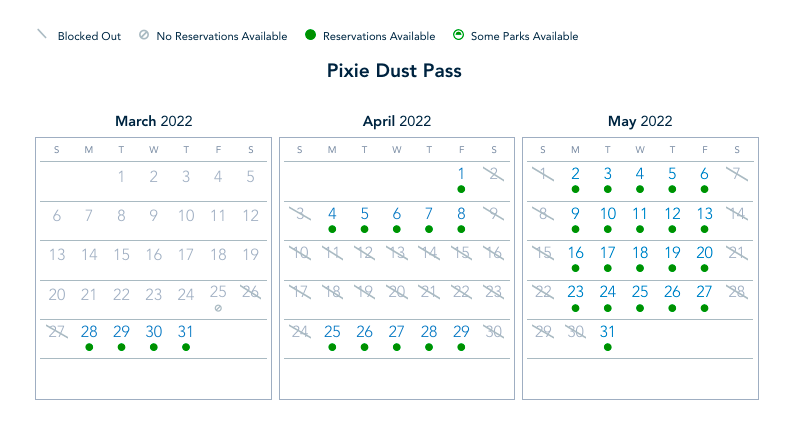Select April 4 on the calendar
The width and height of the screenshot is (795, 423).
(332, 213)
